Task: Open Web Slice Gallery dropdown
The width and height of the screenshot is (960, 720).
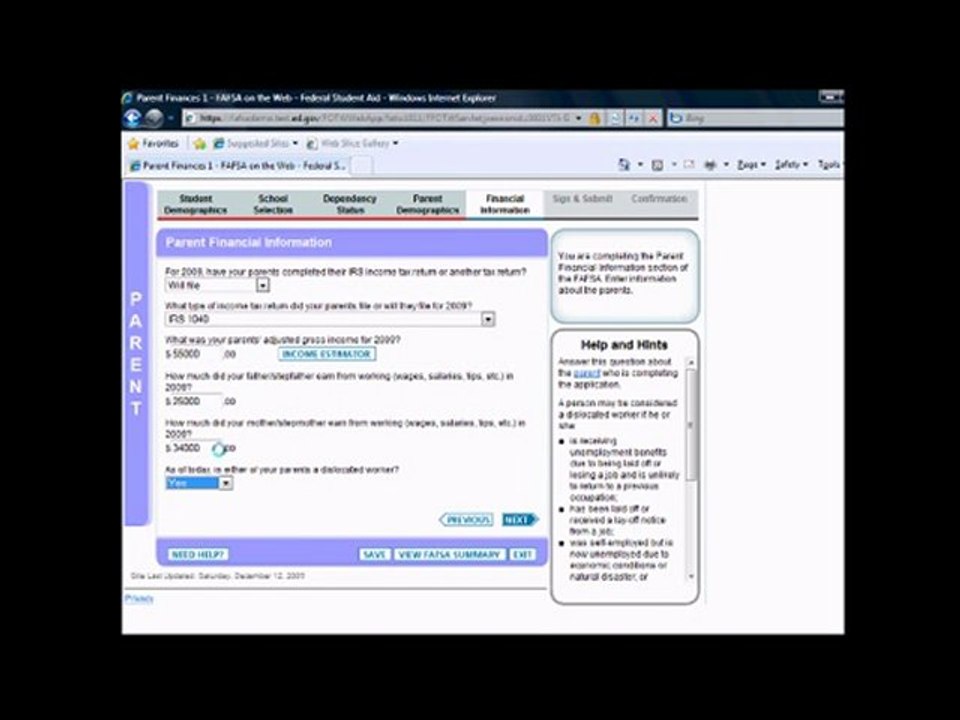Action: pos(352,143)
